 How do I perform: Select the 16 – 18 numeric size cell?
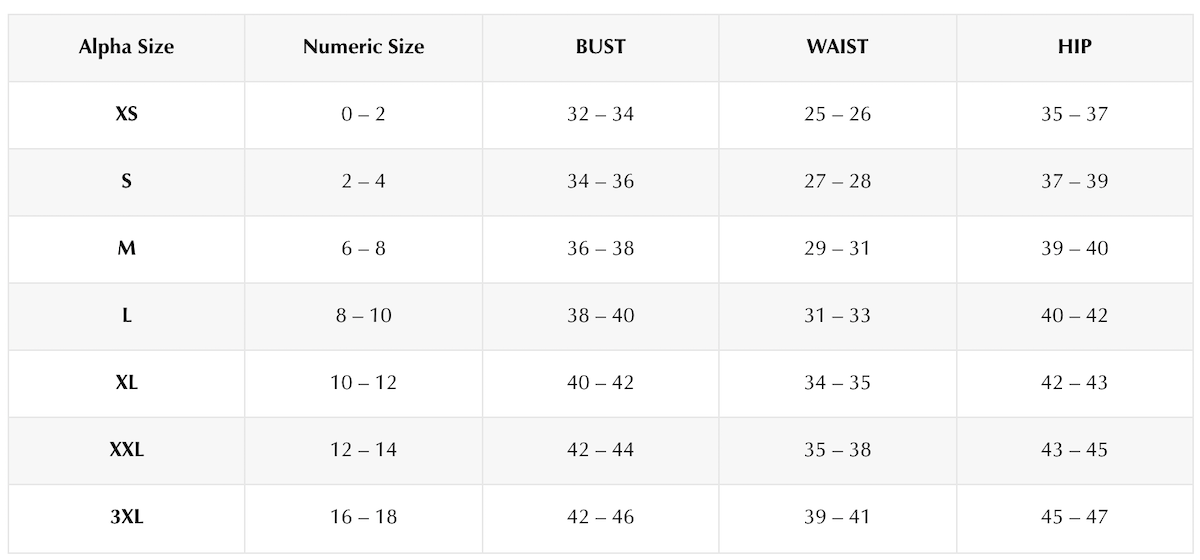(x=363, y=516)
